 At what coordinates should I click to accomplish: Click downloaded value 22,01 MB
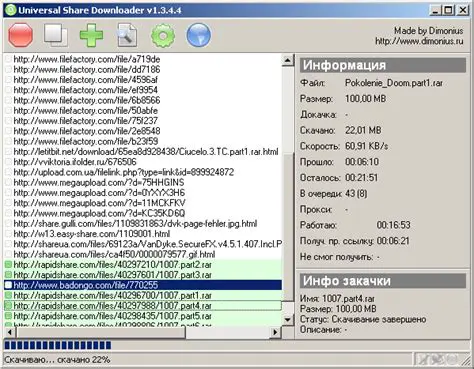coord(363,130)
